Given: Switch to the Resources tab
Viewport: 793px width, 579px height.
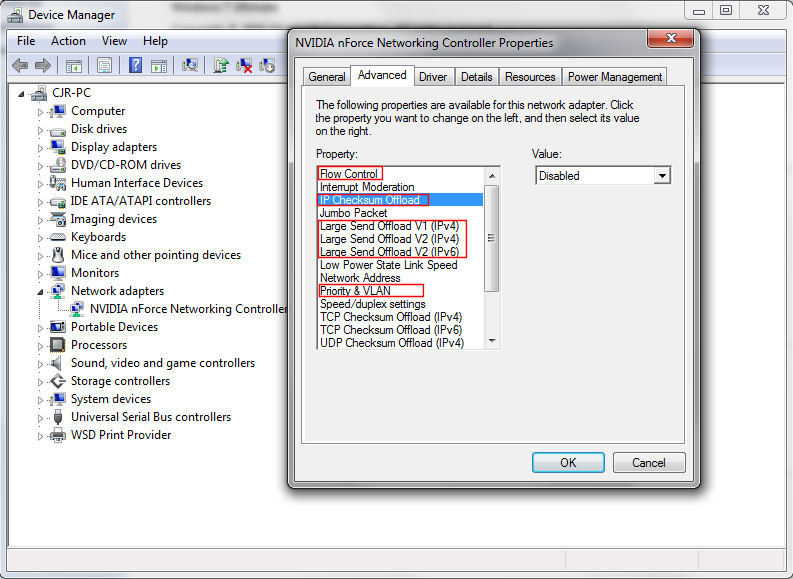Looking at the screenshot, I should [x=530, y=77].
